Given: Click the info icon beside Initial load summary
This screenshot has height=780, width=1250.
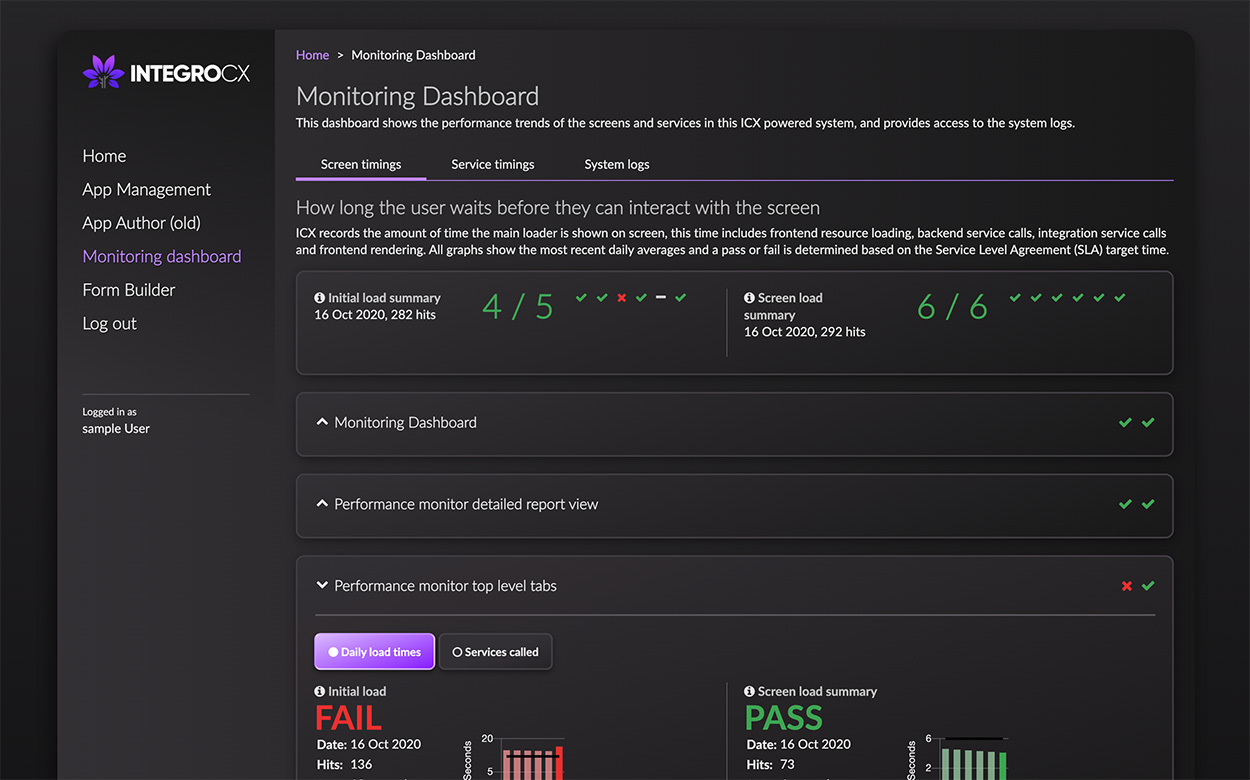Looking at the screenshot, I should point(320,298).
